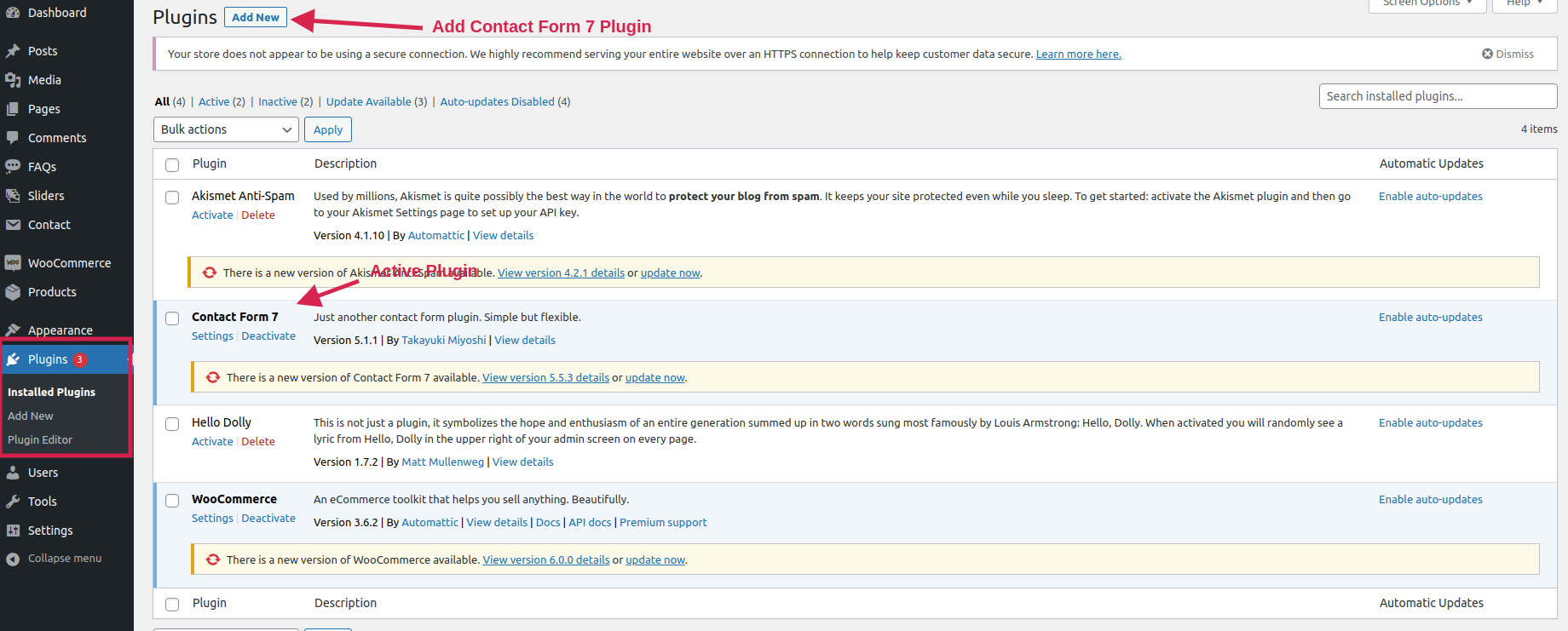The width and height of the screenshot is (1568, 631).
Task: Click the update icon in Contact Form 7 notice
Action: pyautogui.click(x=213, y=377)
